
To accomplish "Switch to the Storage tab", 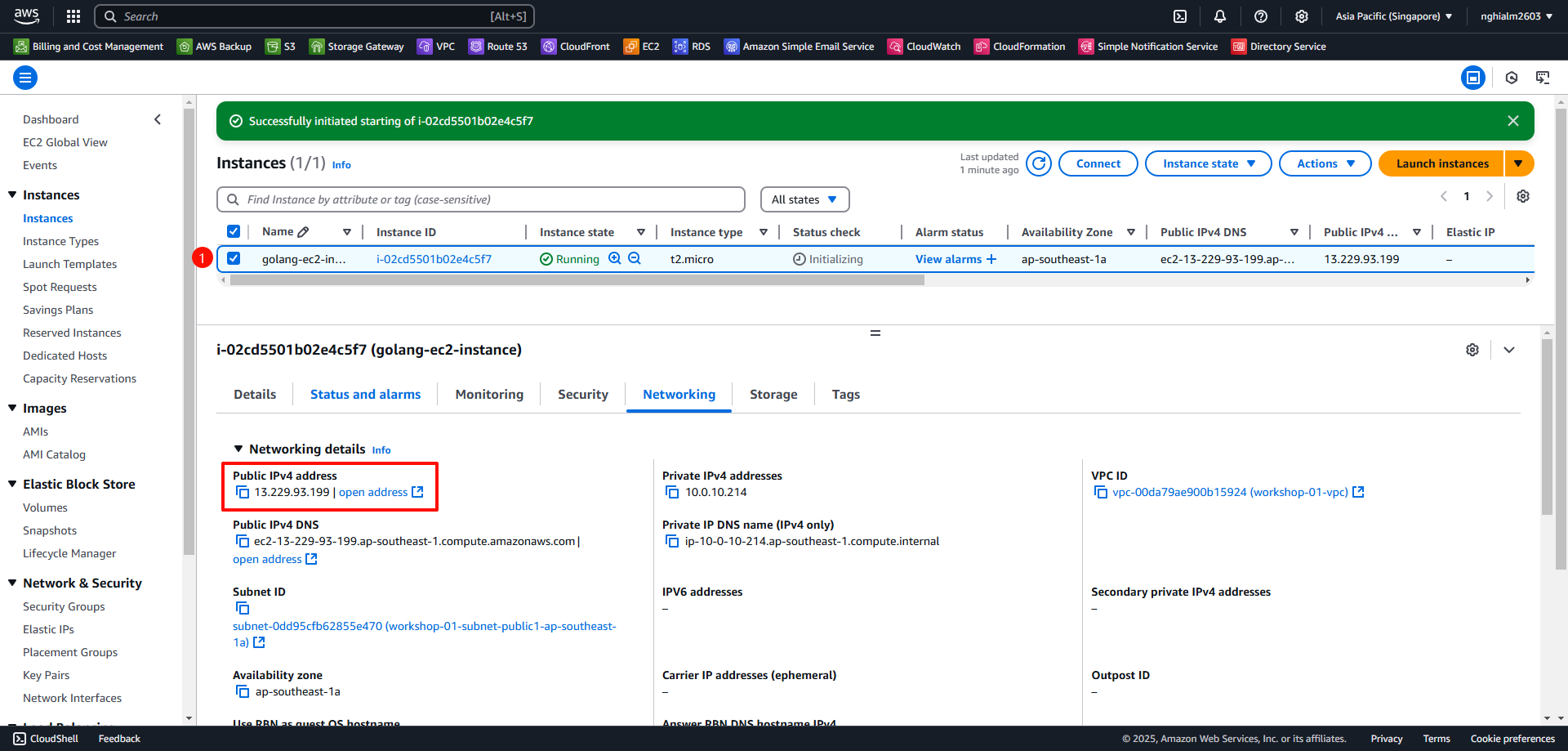I will pyautogui.click(x=773, y=394).
